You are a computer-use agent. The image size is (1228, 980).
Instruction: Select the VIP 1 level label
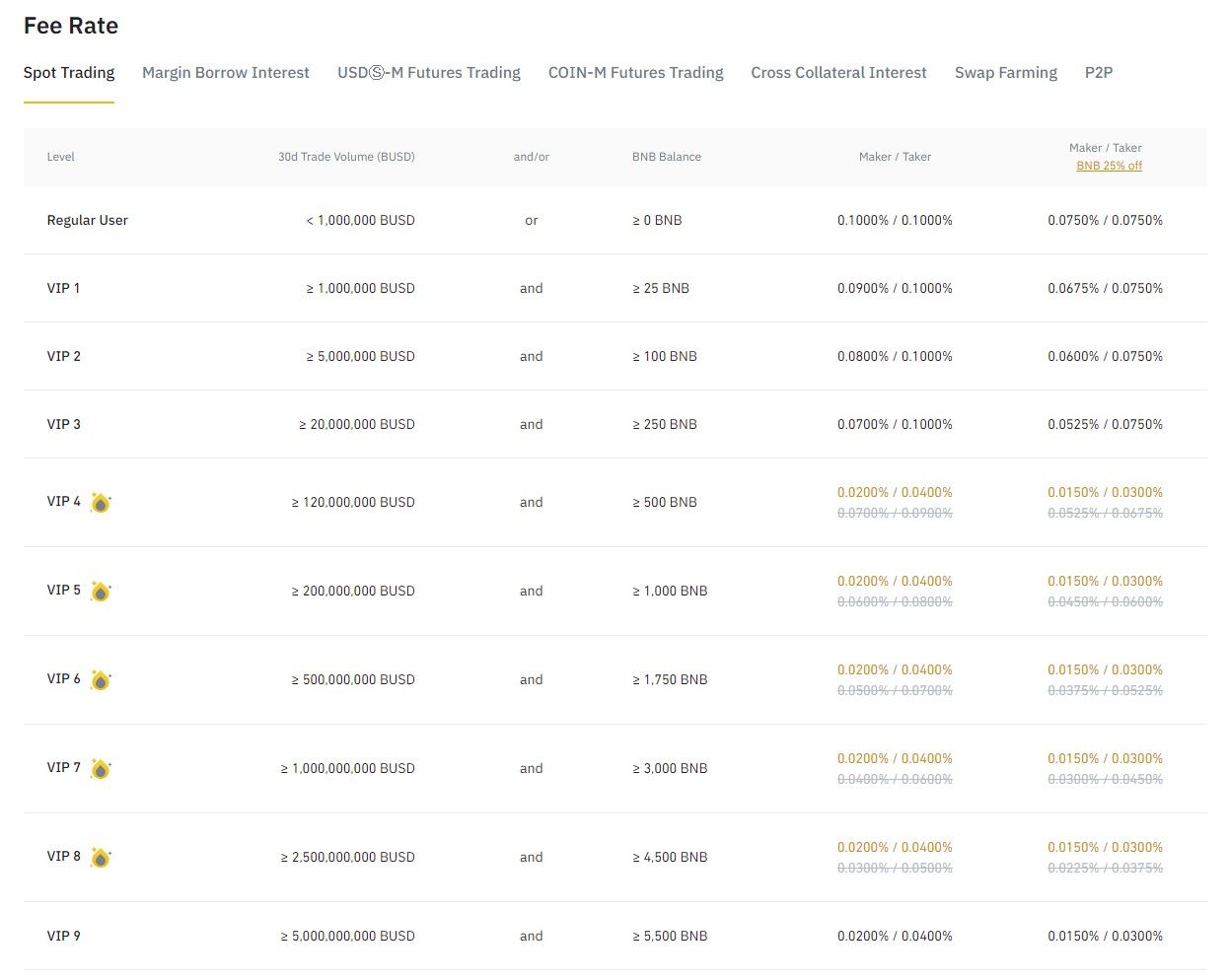64,289
